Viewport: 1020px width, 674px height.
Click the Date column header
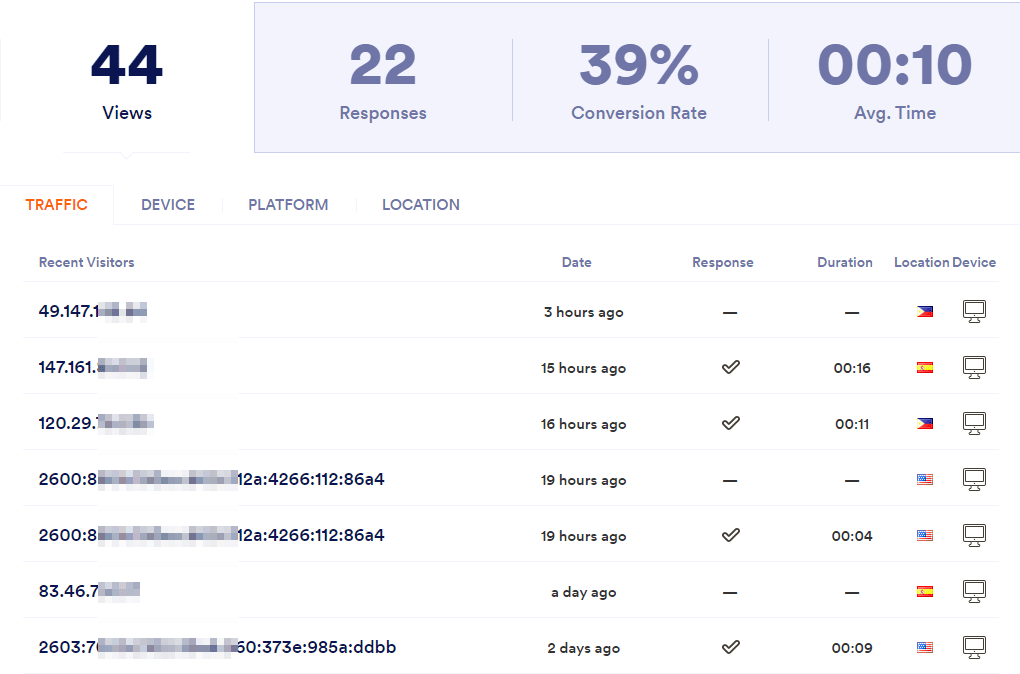coord(576,262)
